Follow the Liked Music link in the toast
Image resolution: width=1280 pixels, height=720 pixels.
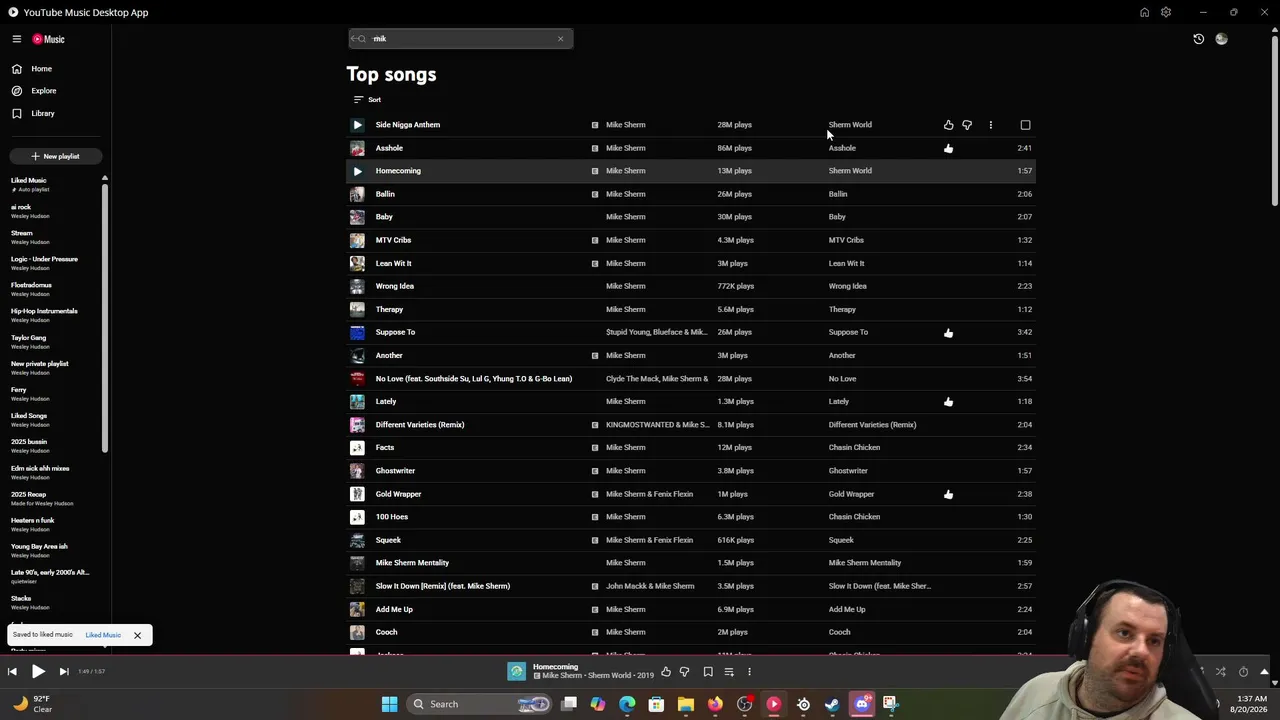pyautogui.click(x=103, y=635)
